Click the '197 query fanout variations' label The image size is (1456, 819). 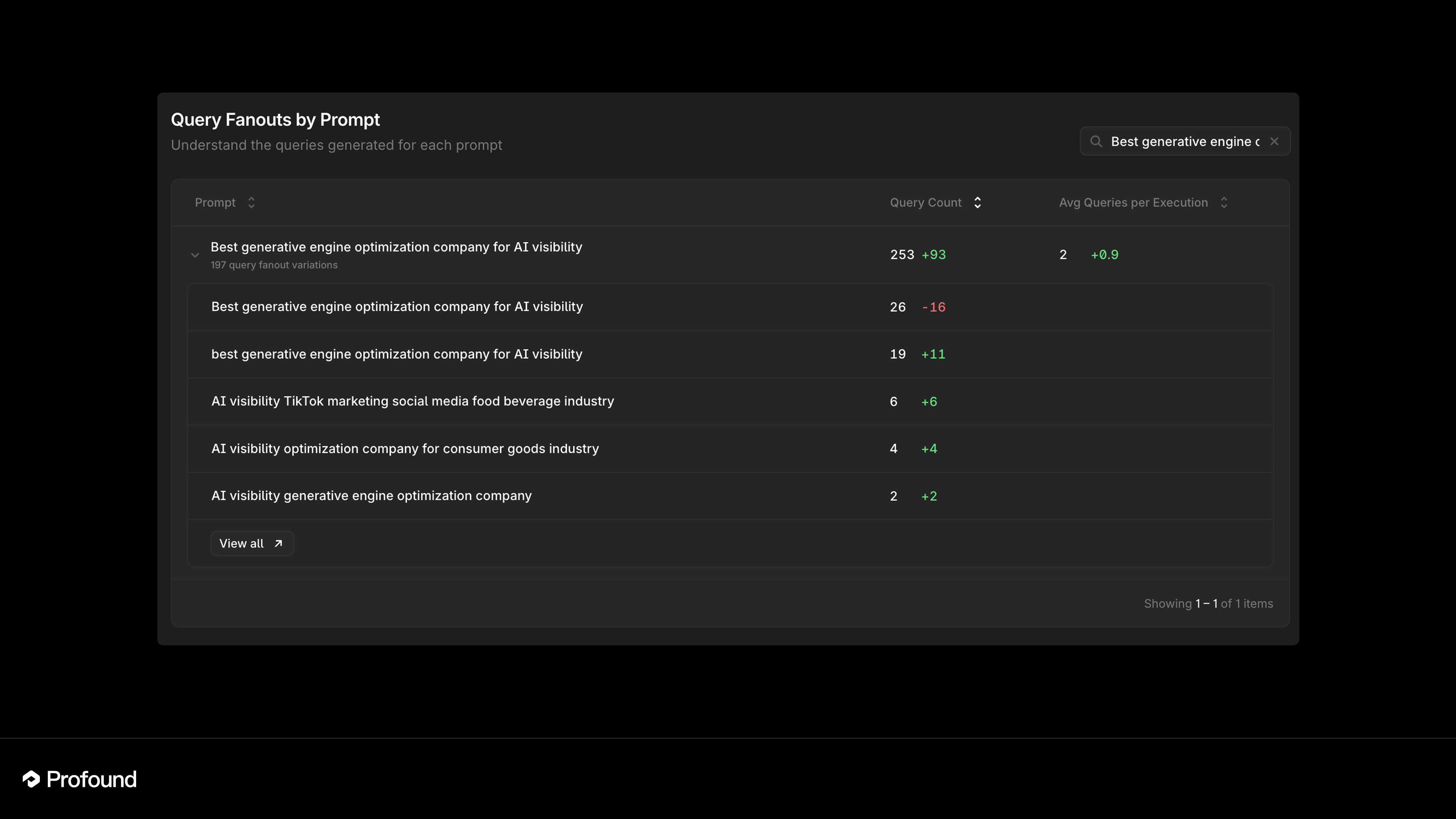274,265
